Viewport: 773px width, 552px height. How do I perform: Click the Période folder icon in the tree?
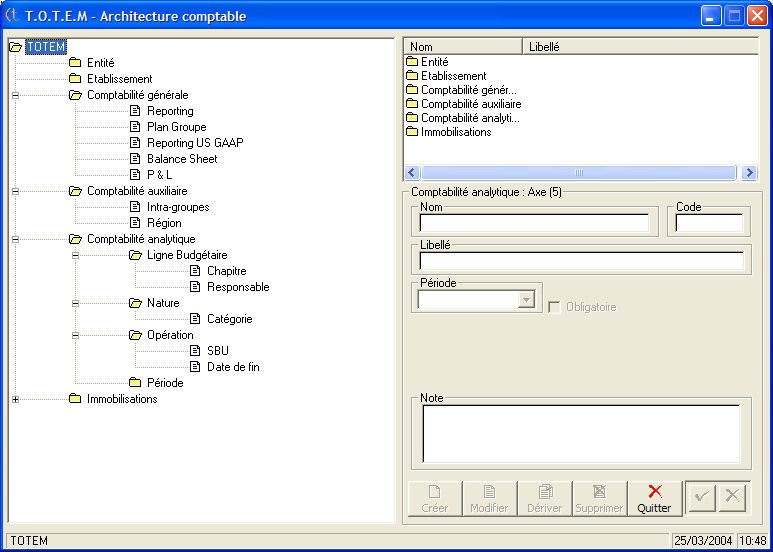tap(135, 383)
